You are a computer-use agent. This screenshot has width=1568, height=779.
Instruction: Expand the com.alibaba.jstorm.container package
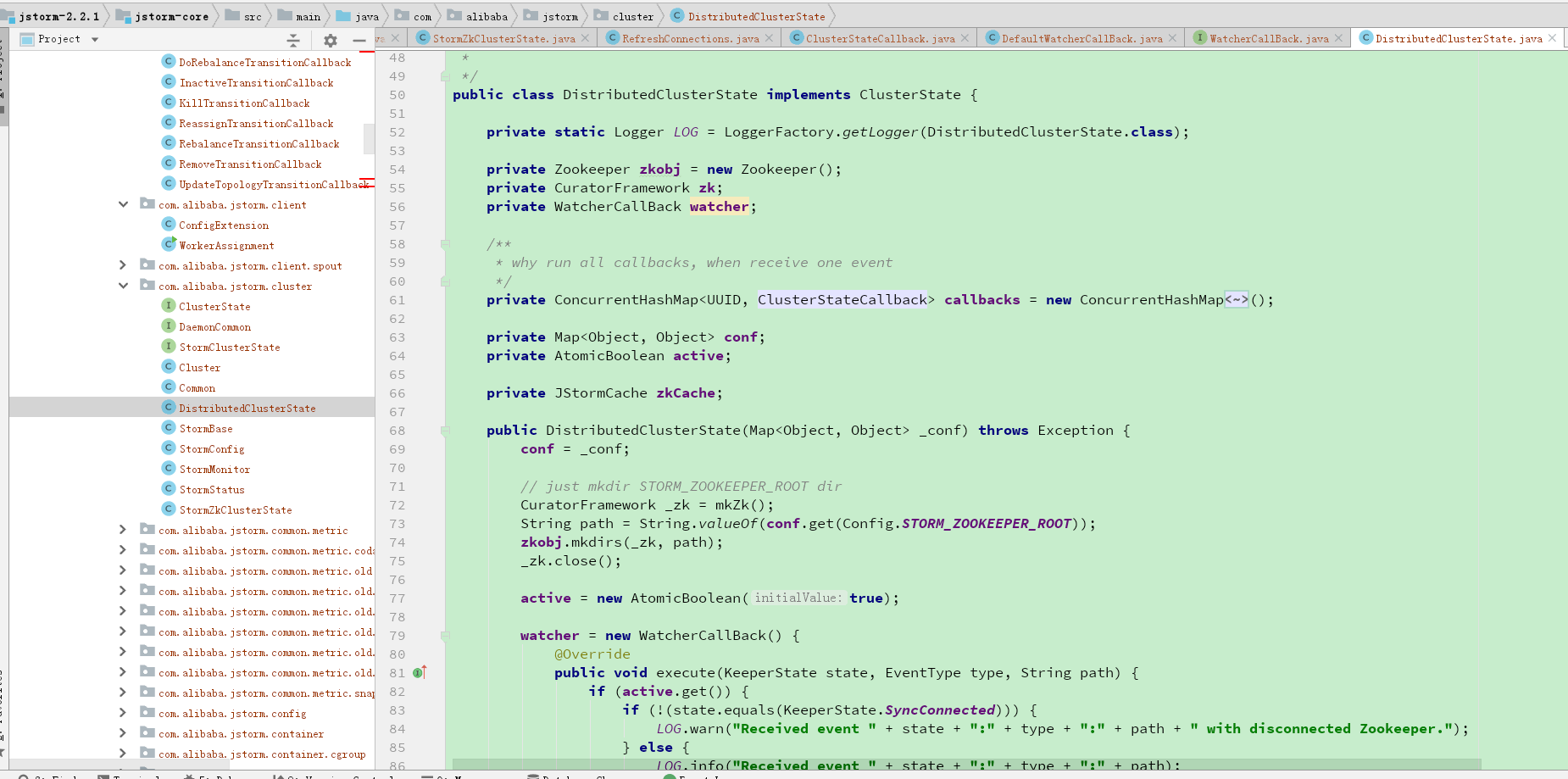click(123, 733)
